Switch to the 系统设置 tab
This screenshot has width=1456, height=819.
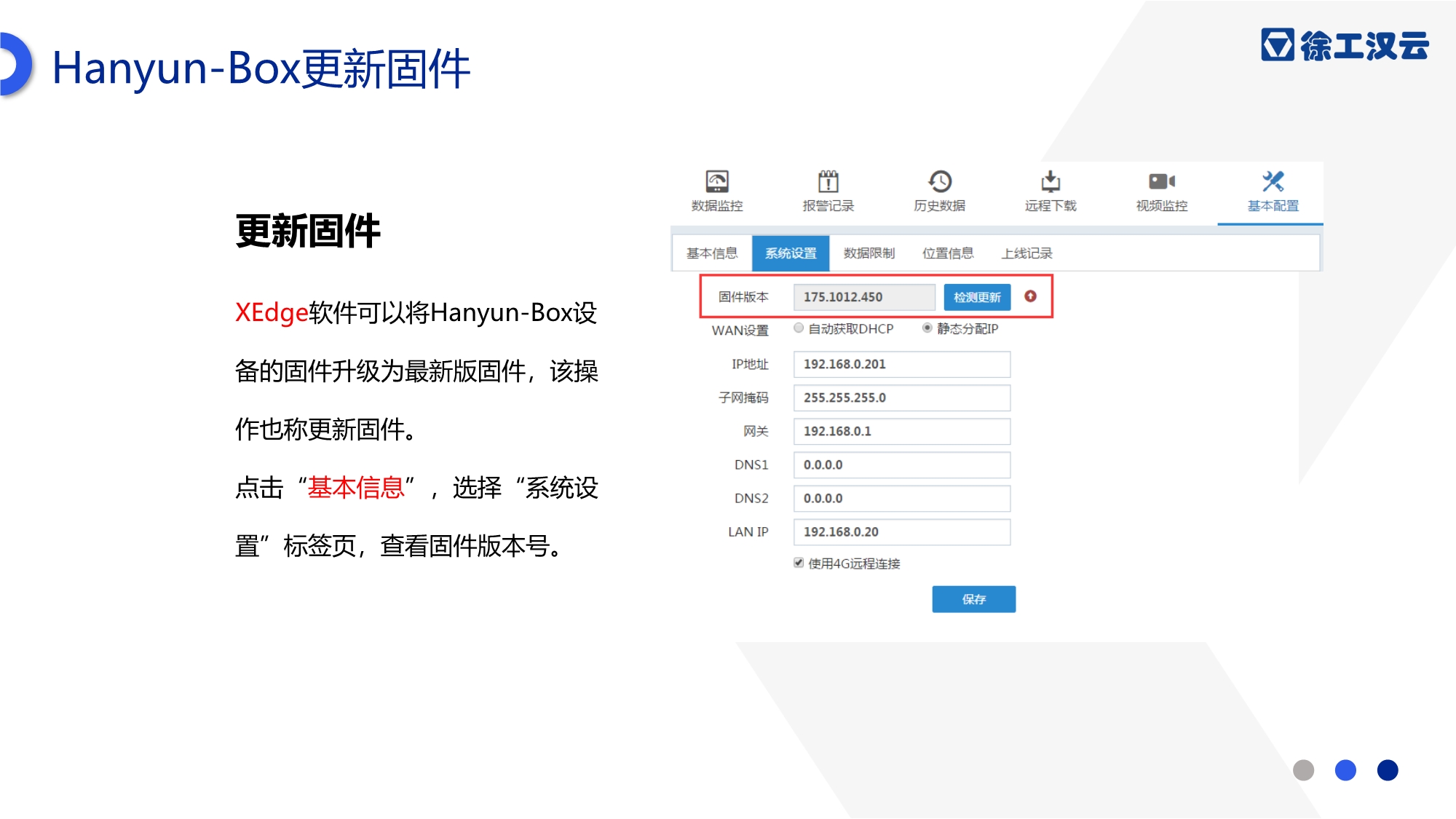click(x=791, y=253)
